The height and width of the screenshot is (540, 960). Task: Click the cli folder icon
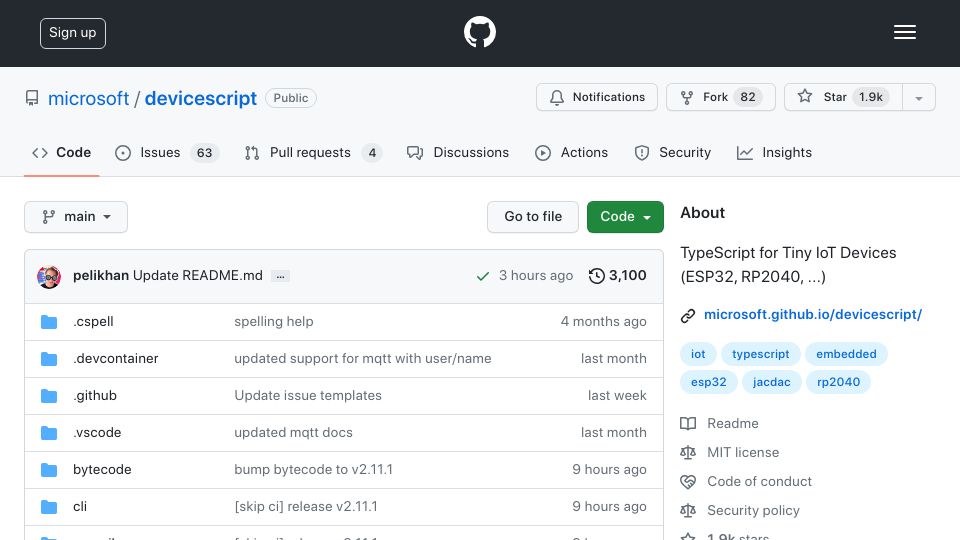click(x=49, y=507)
